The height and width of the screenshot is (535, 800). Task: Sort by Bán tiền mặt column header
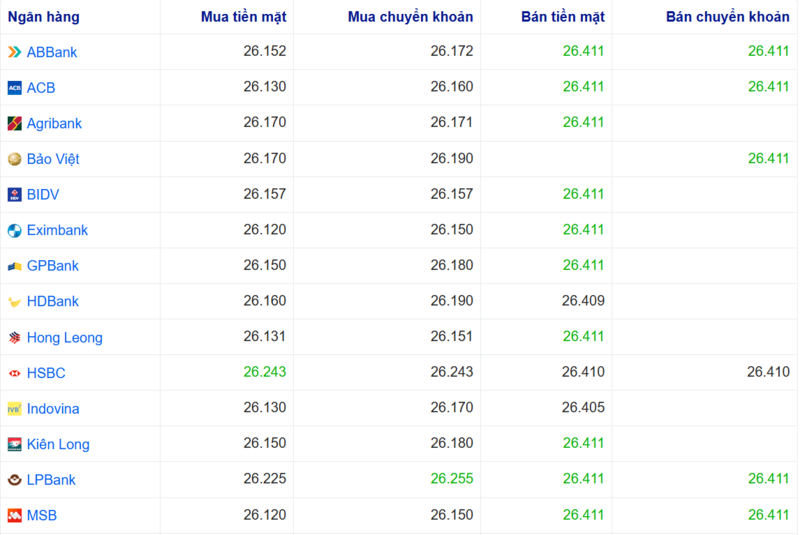click(x=563, y=17)
